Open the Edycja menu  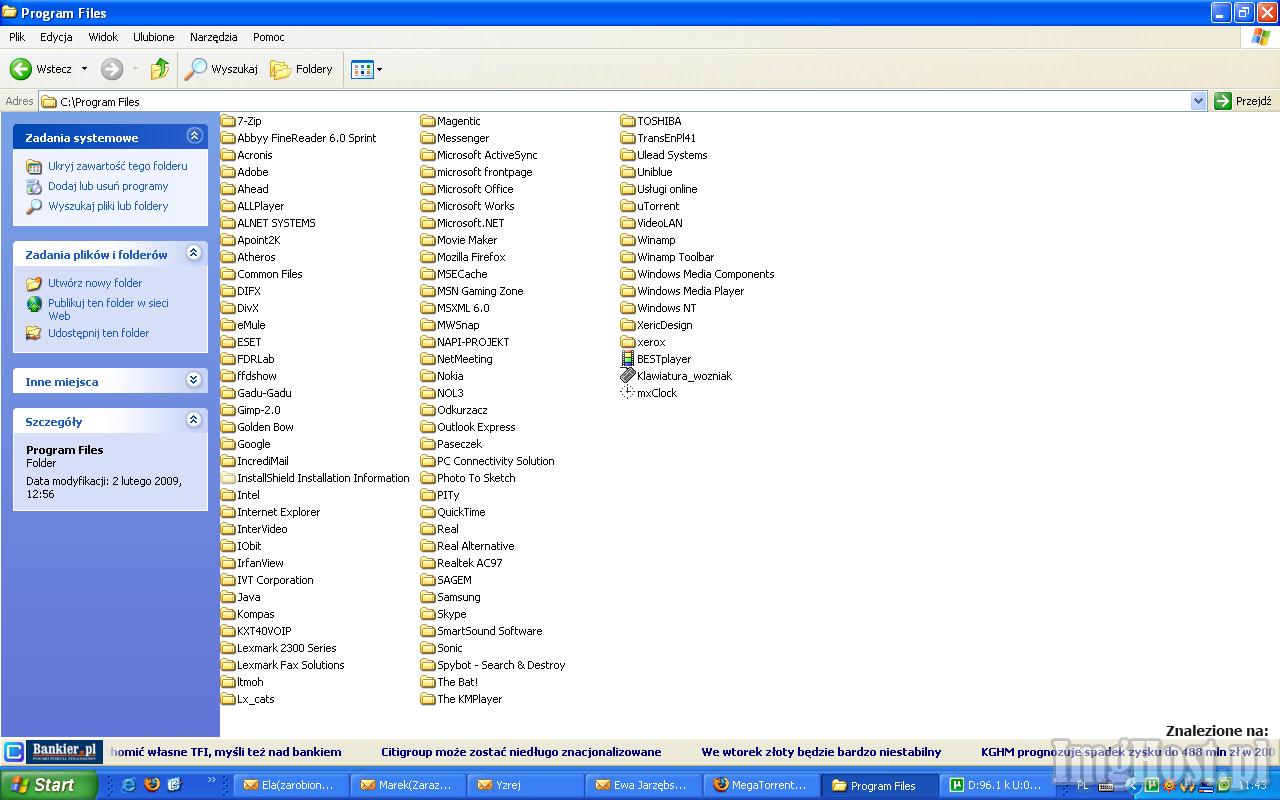point(56,37)
